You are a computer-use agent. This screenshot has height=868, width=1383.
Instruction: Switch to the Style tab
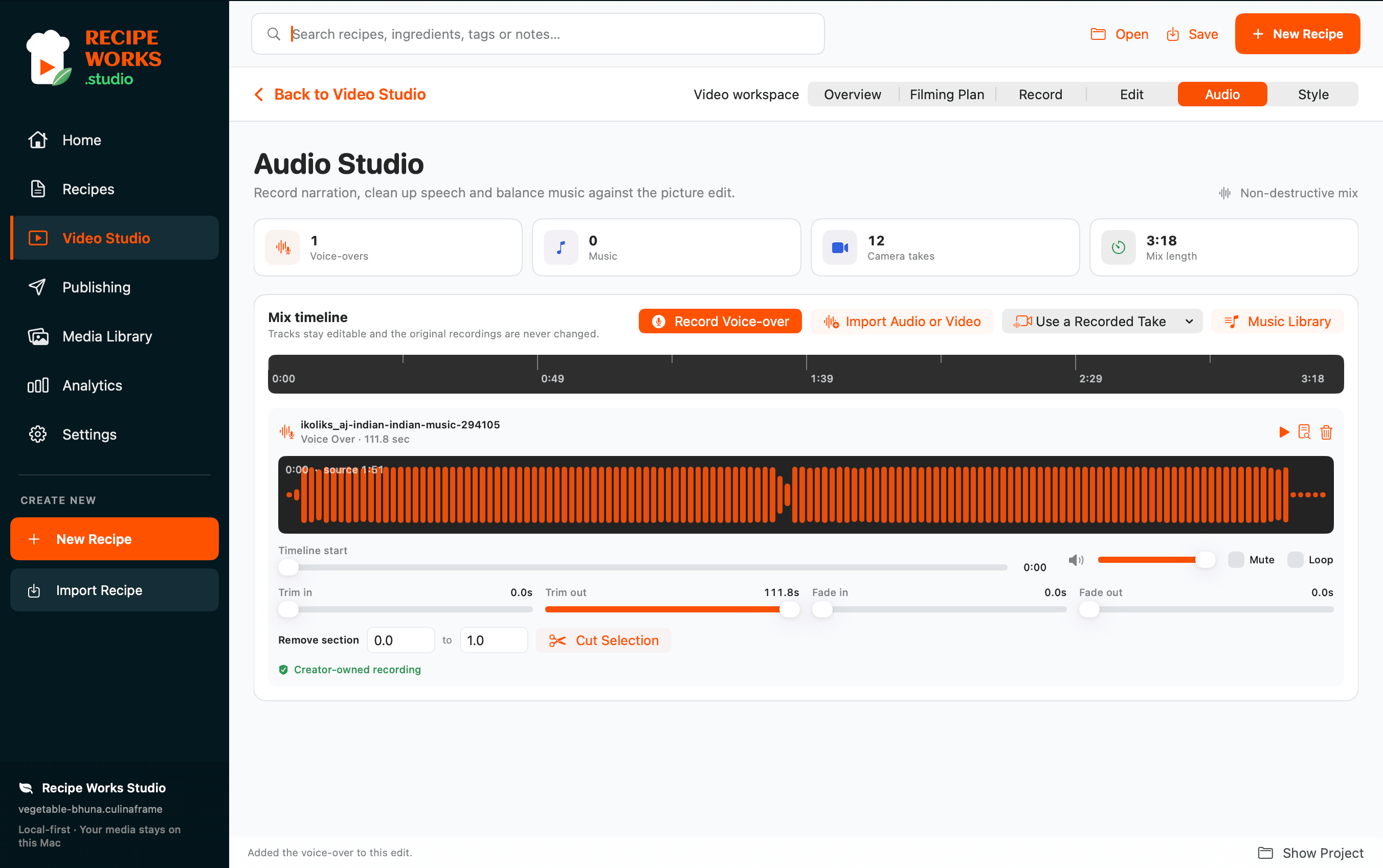[1313, 94]
